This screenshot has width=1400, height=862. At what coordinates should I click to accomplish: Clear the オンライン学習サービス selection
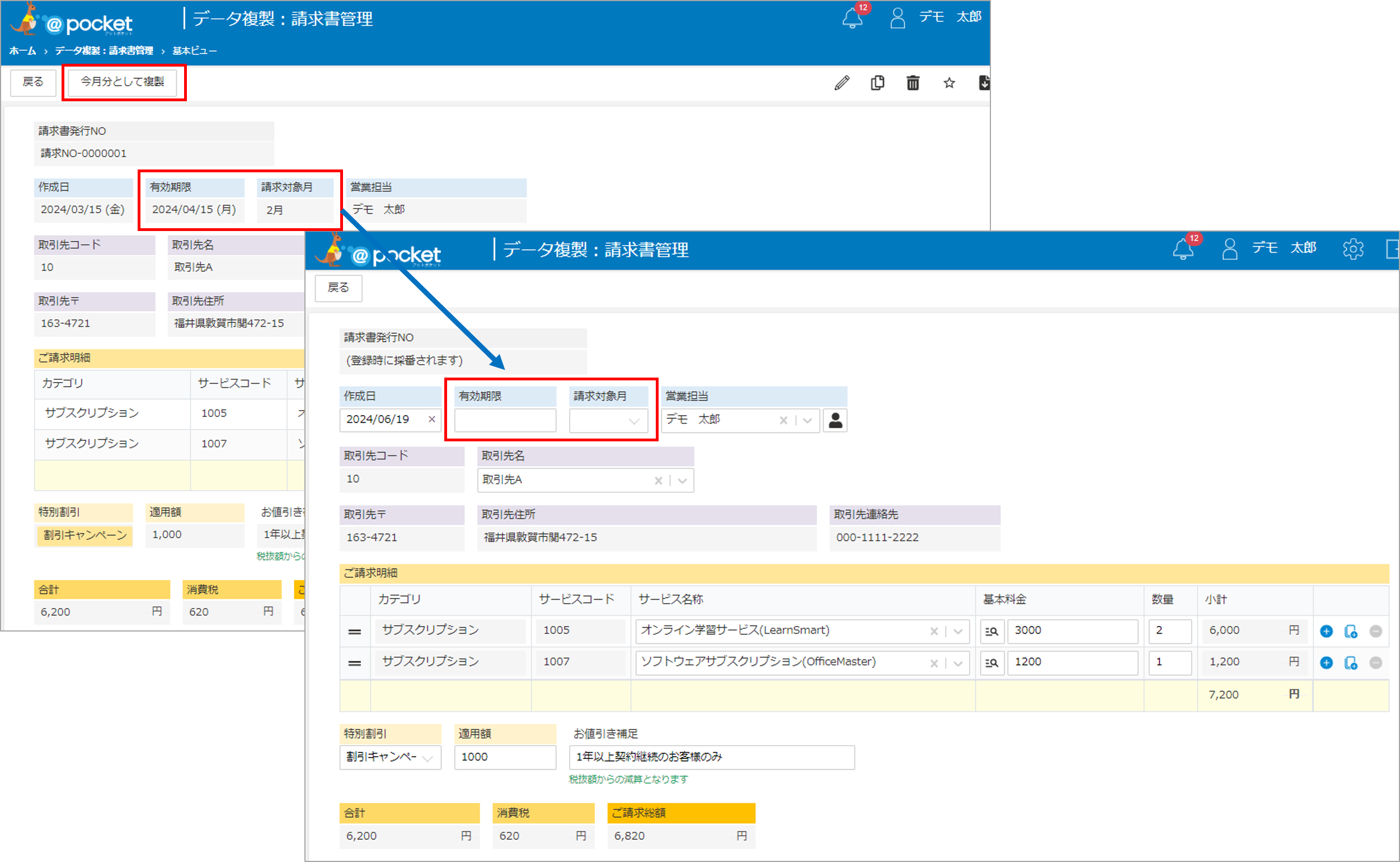pyautogui.click(x=934, y=631)
